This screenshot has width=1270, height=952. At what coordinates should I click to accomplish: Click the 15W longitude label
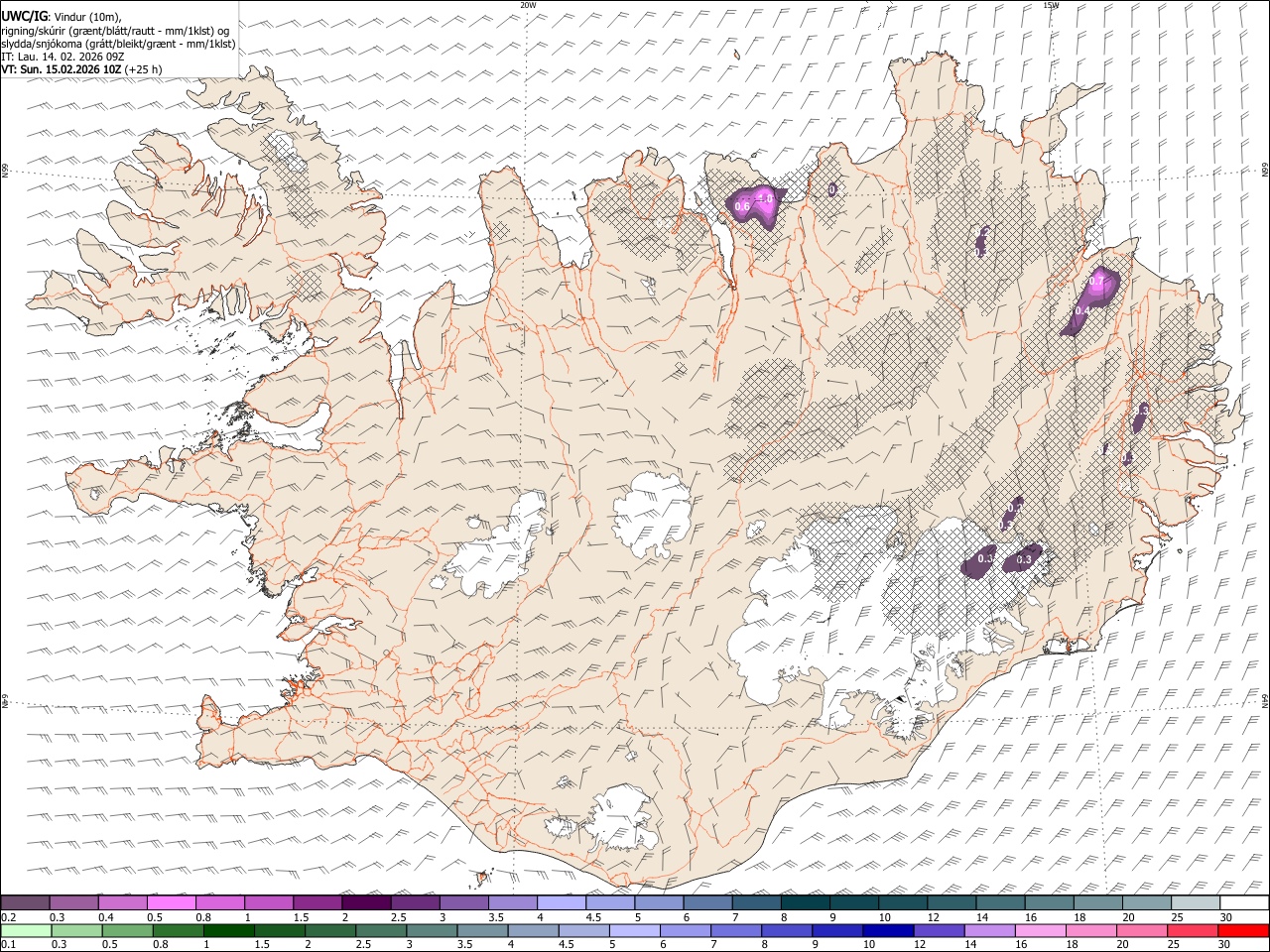(1051, 5)
